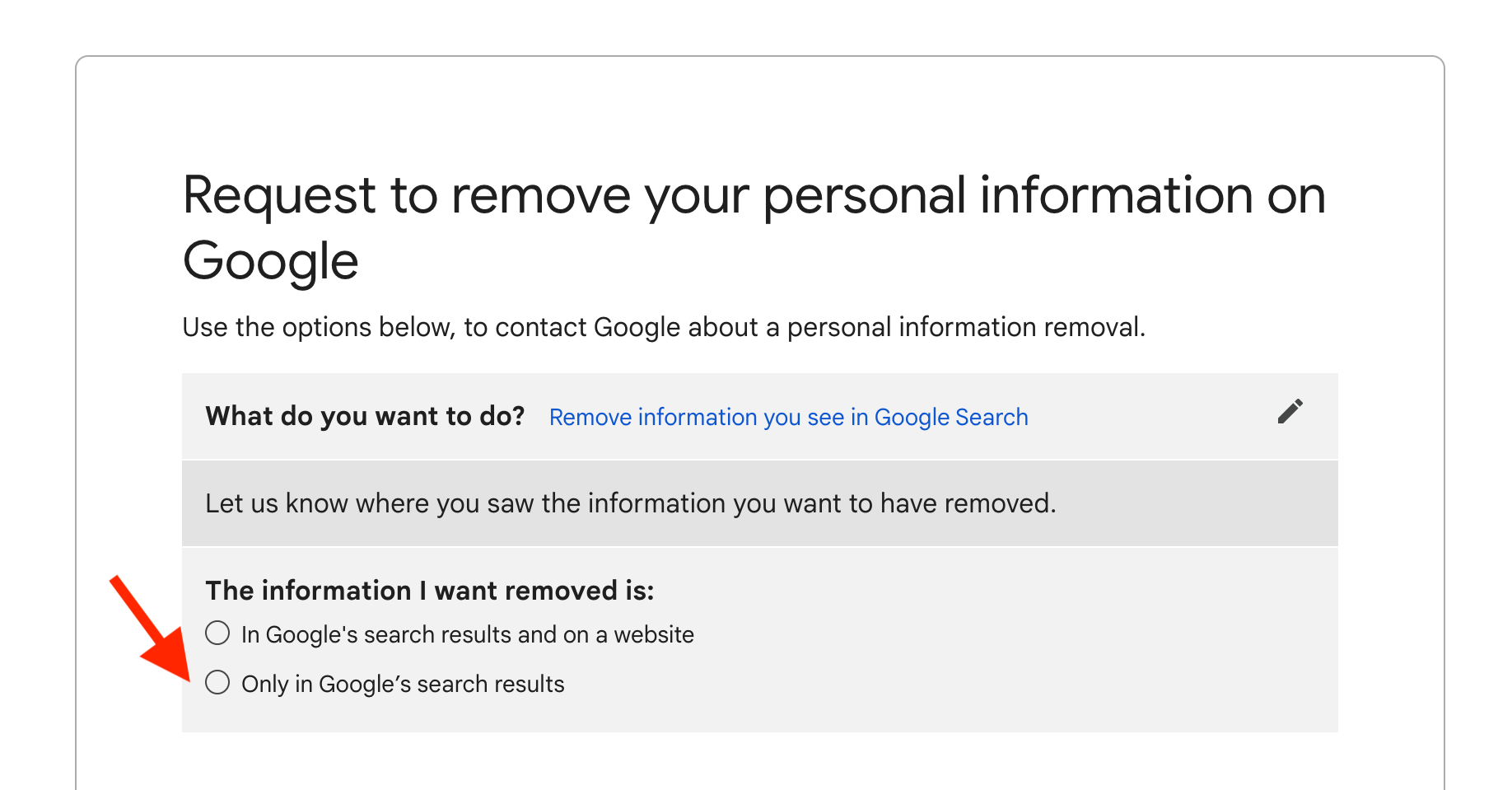Screen dimensions: 1512x790
Task: Click the words "Google Search" in the blue link
Action: coord(951,418)
